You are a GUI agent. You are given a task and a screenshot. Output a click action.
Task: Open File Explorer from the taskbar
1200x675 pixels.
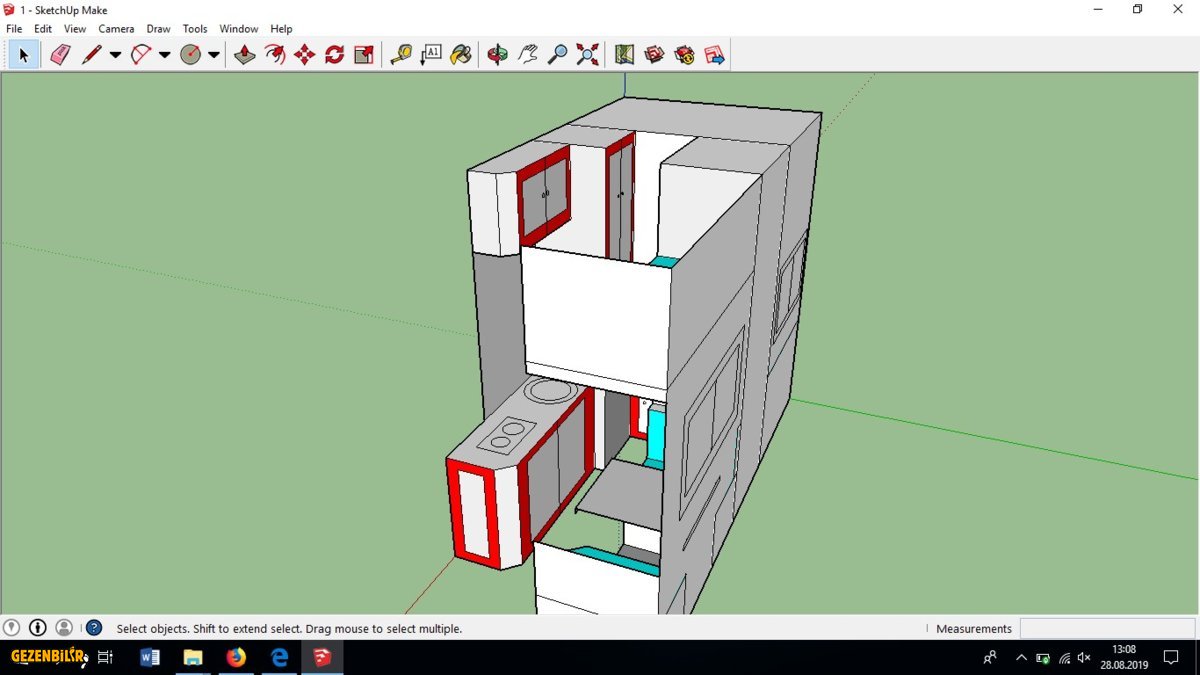(x=193, y=657)
